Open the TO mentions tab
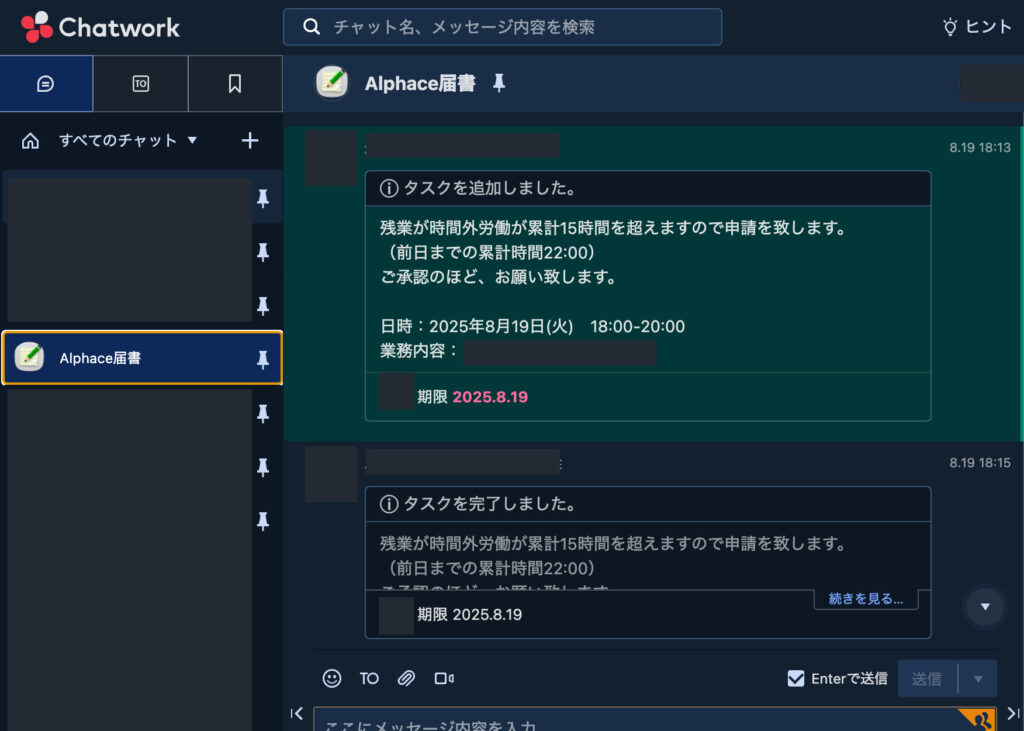The image size is (1024, 731). [x=140, y=84]
